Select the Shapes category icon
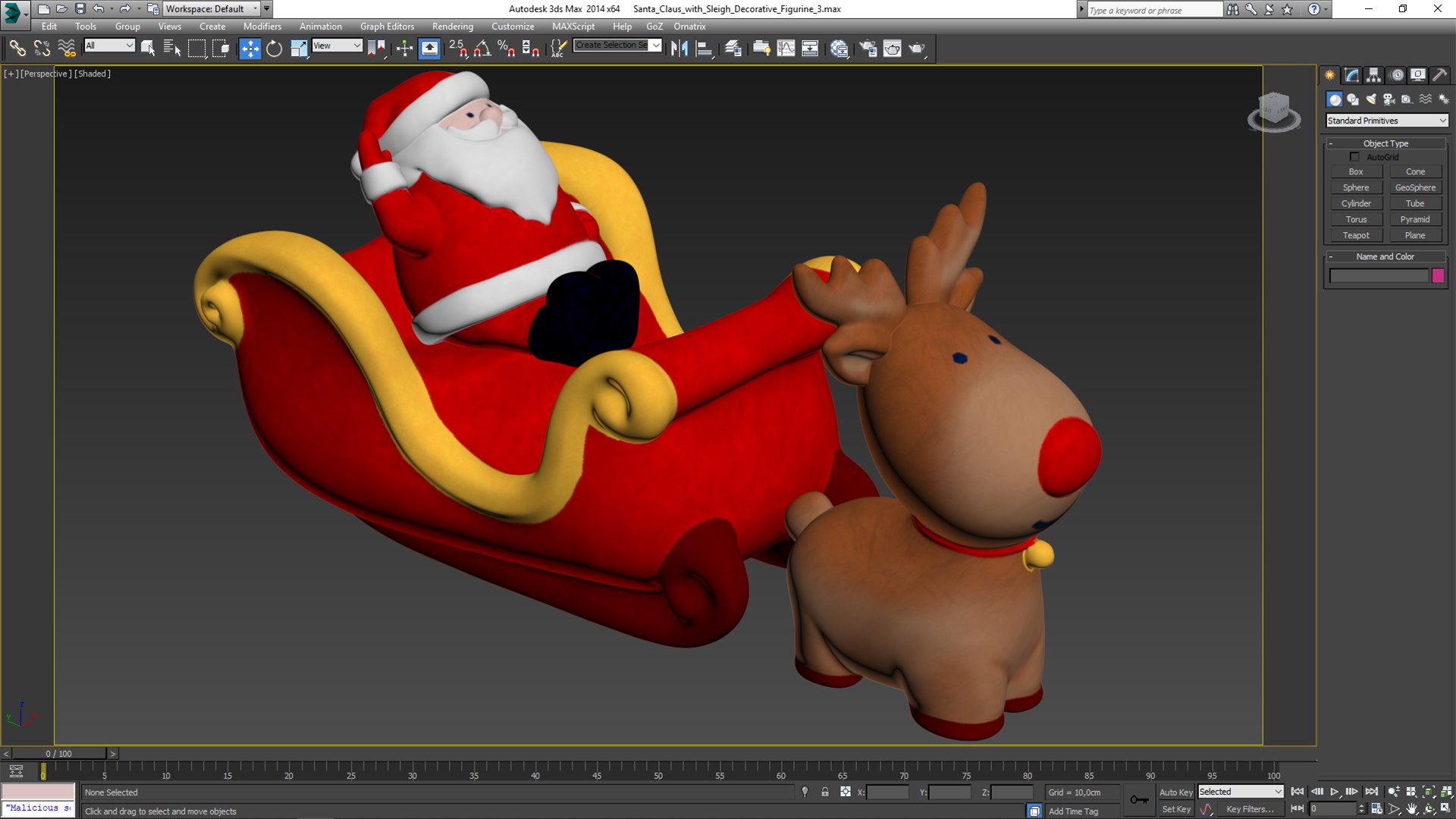1456x819 pixels. click(1353, 99)
